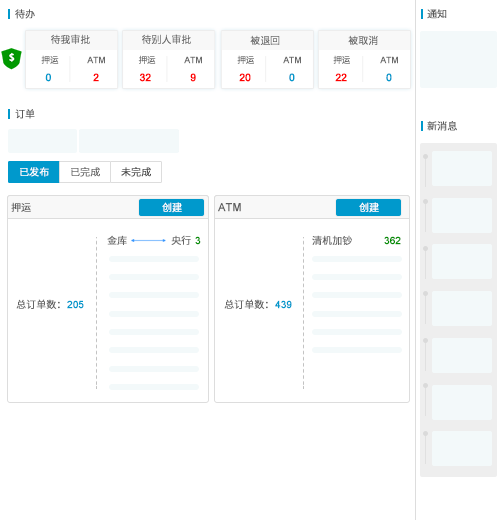Viewport: 503px width, 521px height.
Task: Click 创建 button in 押运 panel
Action: coord(171,207)
